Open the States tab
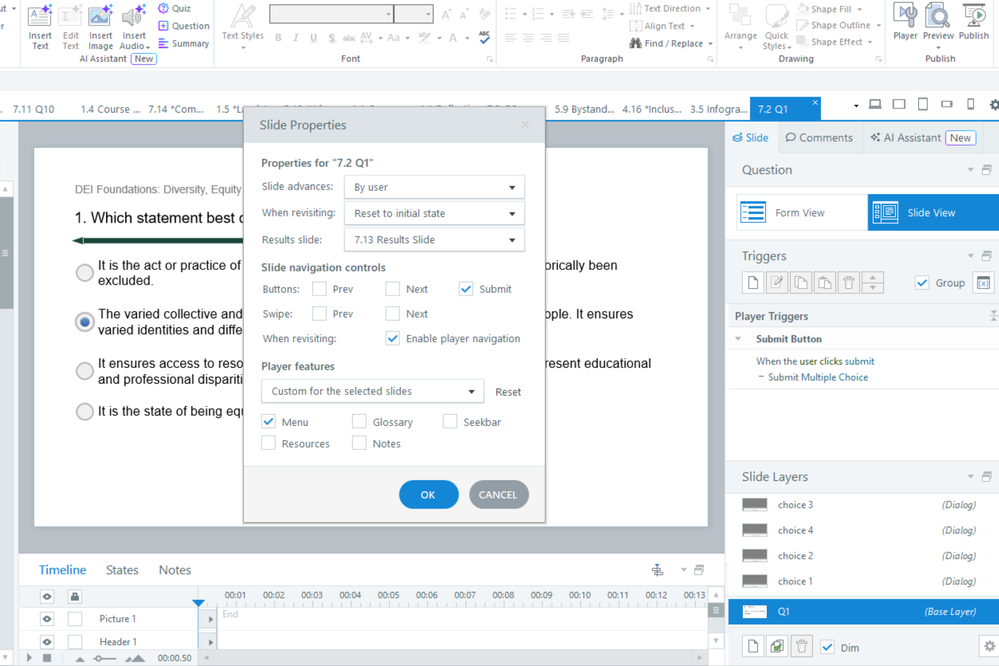 (122, 570)
